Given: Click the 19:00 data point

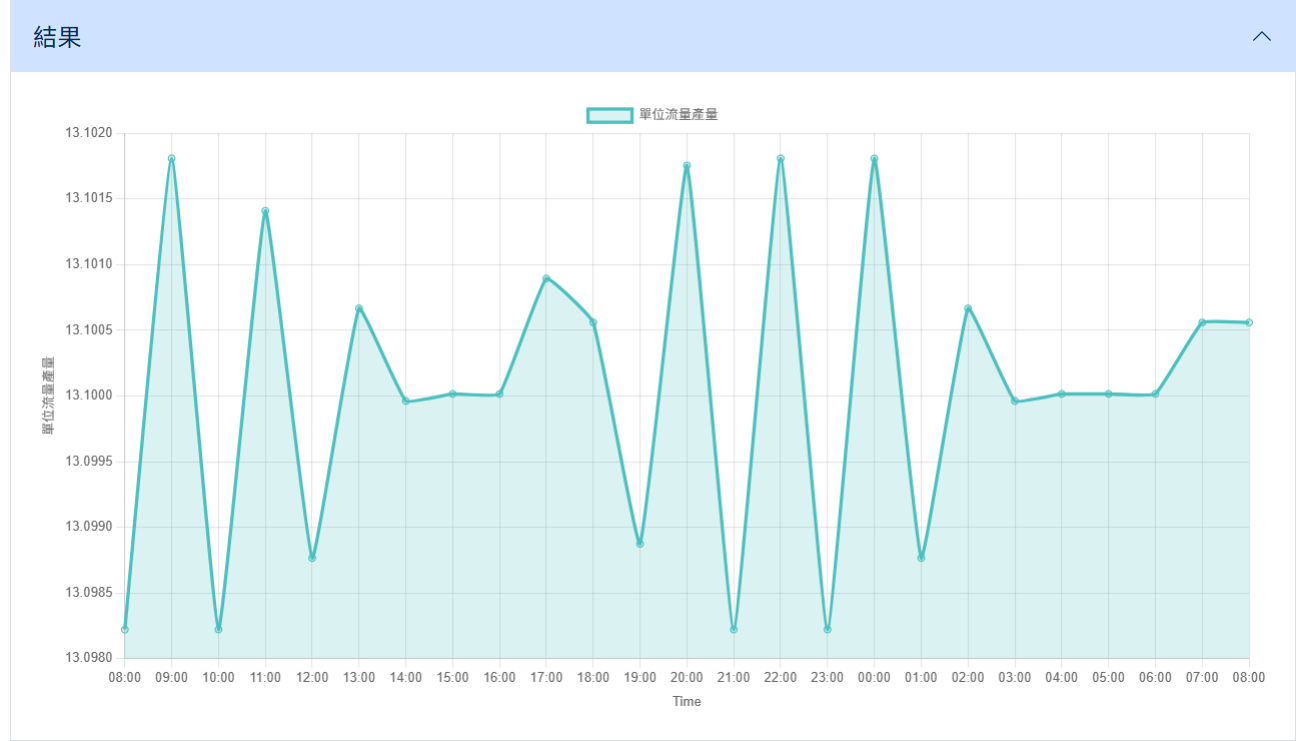Looking at the screenshot, I should [x=640, y=544].
